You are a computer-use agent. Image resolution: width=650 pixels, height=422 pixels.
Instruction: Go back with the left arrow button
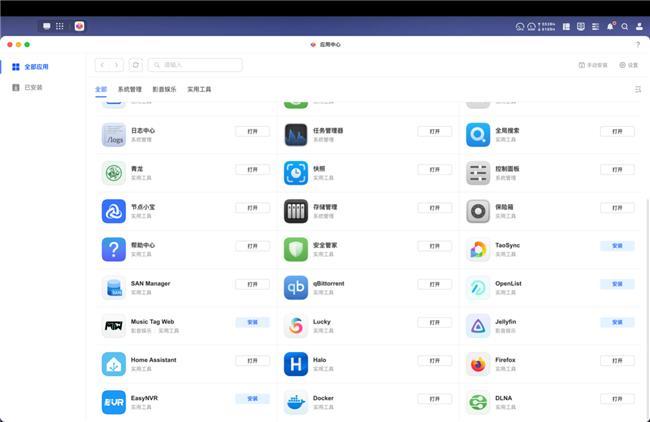(x=102, y=65)
